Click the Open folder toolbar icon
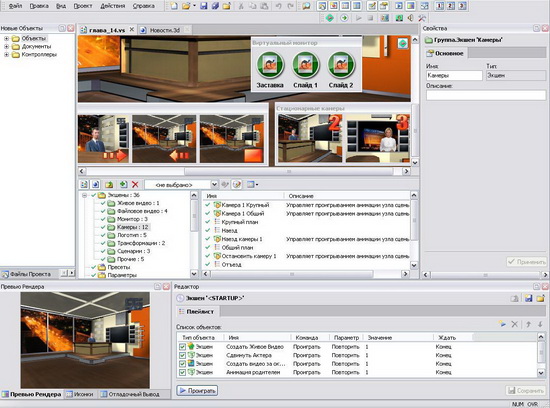The height and width of the screenshot is (408, 550). coord(186,6)
